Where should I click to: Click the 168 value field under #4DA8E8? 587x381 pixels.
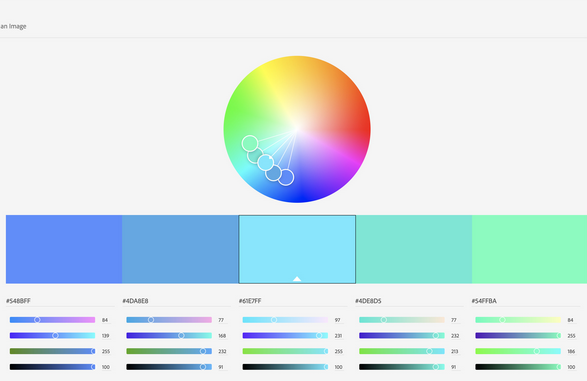(x=222, y=336)
